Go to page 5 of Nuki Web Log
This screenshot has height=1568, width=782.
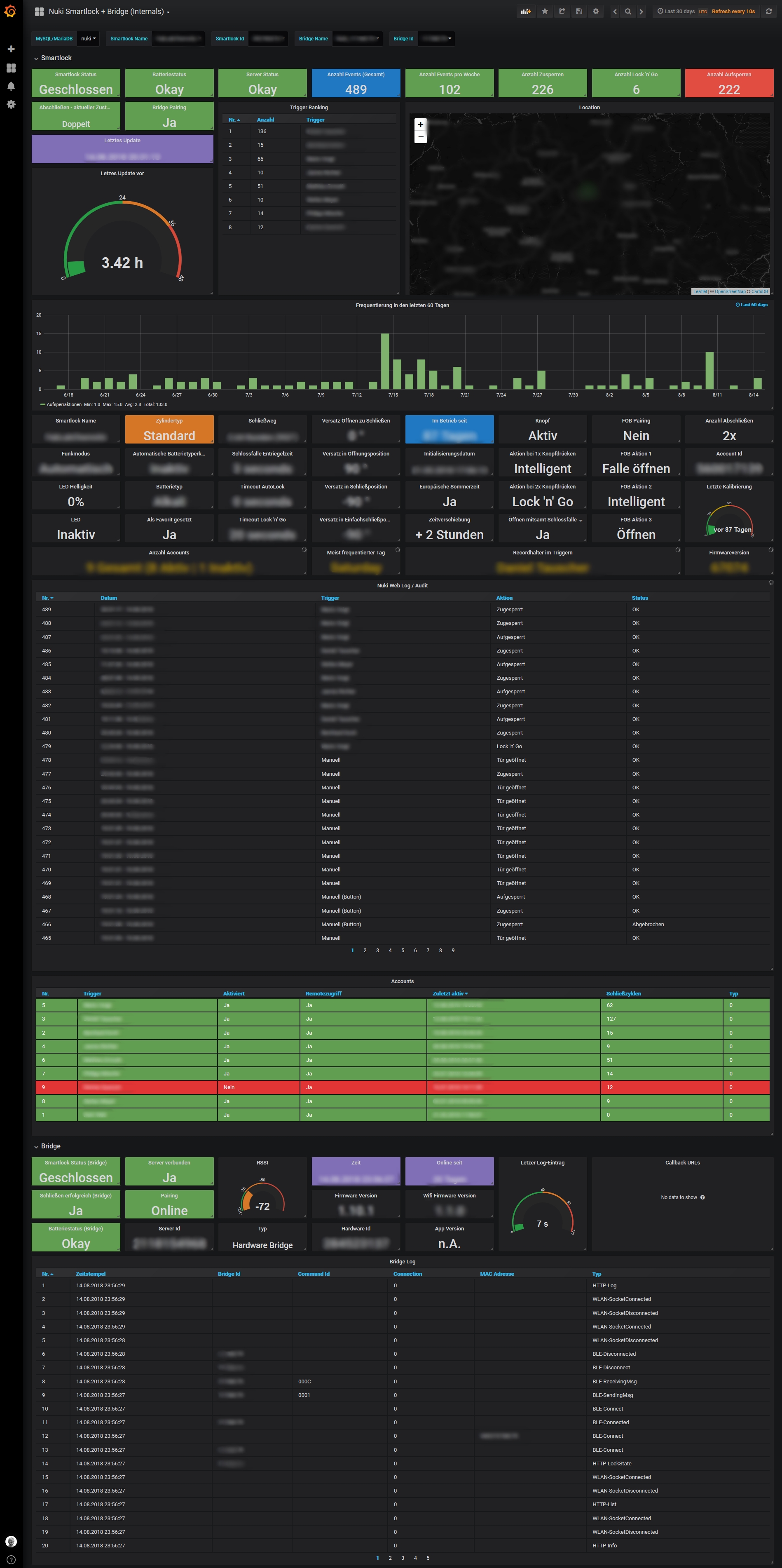(x=403, y=950)
